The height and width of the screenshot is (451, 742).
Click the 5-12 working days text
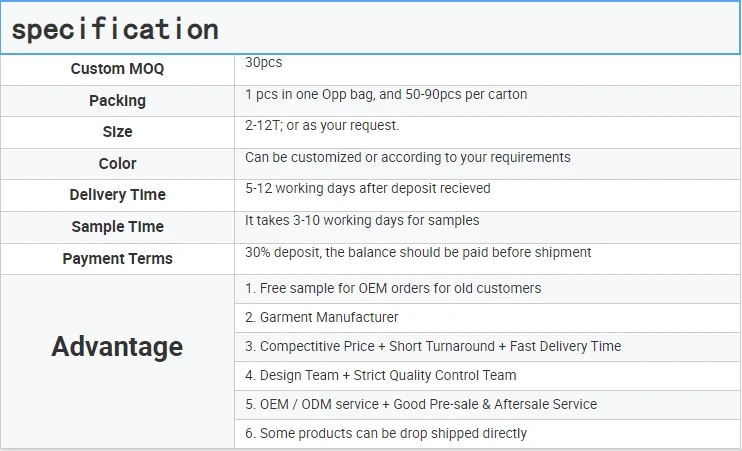pos(368,188)
